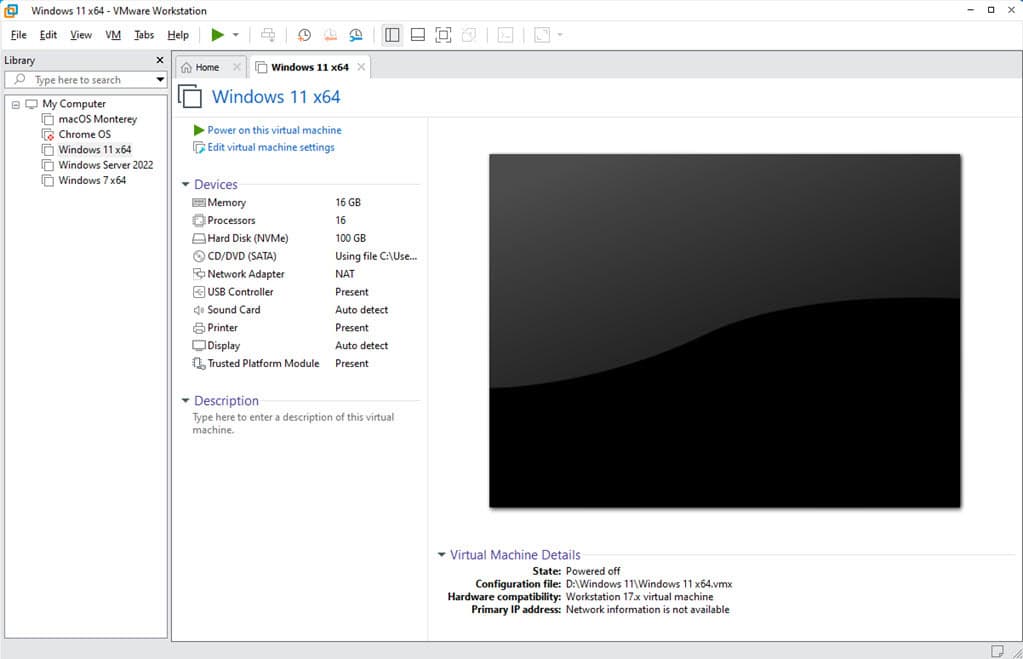1023x659 pixels.
Task: Click the Printer device icon
Action: 199,328
